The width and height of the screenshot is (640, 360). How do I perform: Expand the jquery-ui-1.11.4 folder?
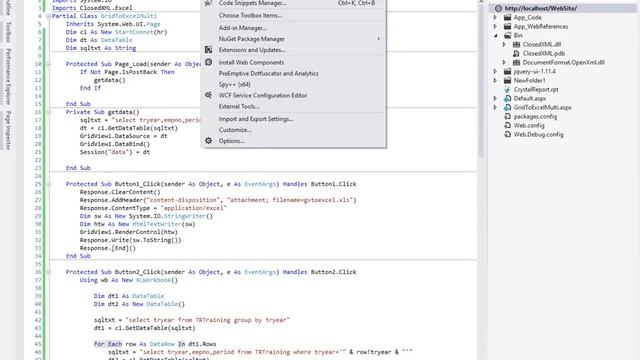[496, 71]
